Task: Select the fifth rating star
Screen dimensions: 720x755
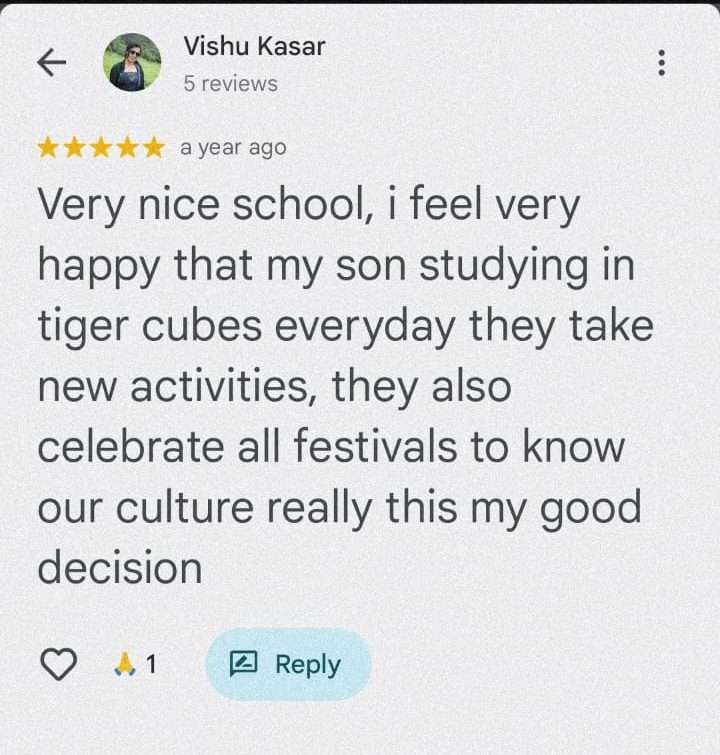Action: (x=152, y=148)
